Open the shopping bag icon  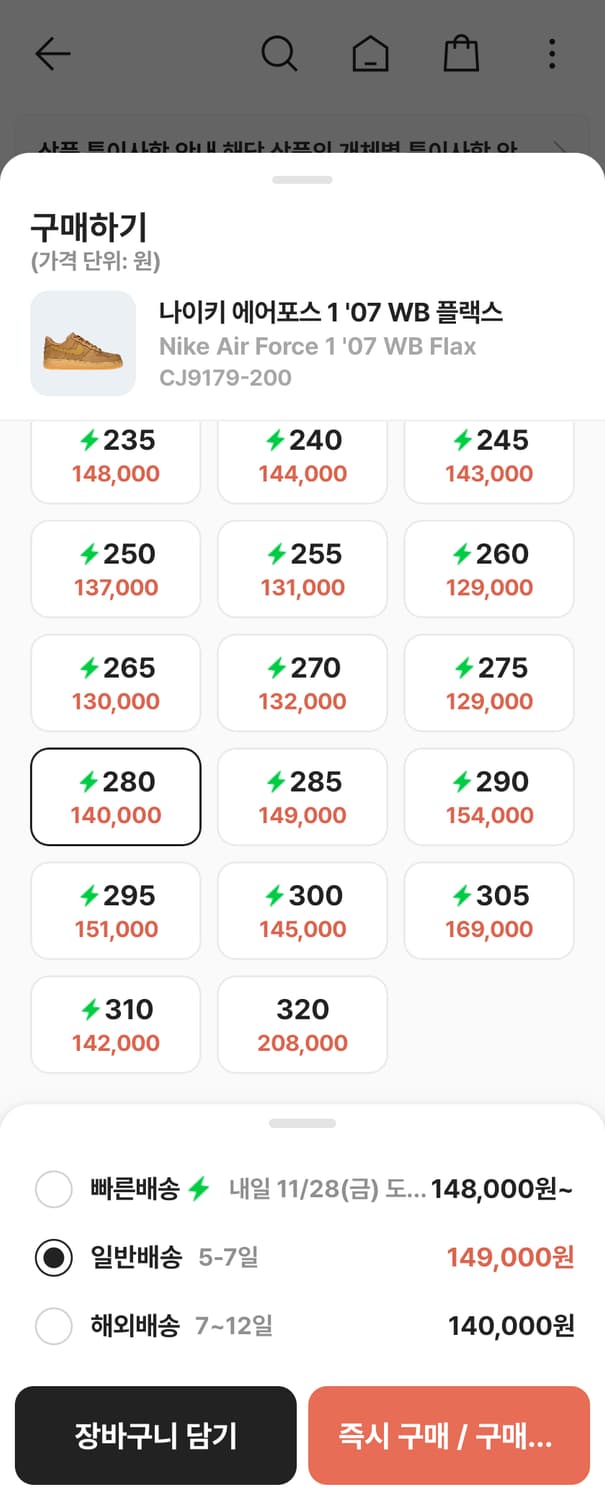(461, 55)
